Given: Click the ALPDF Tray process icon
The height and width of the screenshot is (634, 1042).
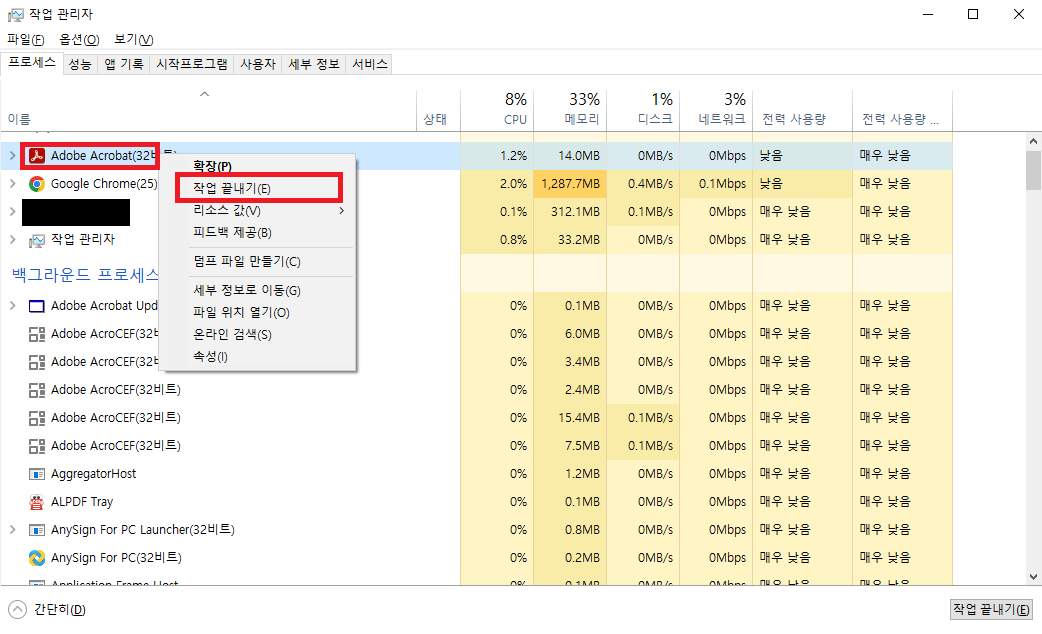Looking at the screenshot, I should point(37,502).
